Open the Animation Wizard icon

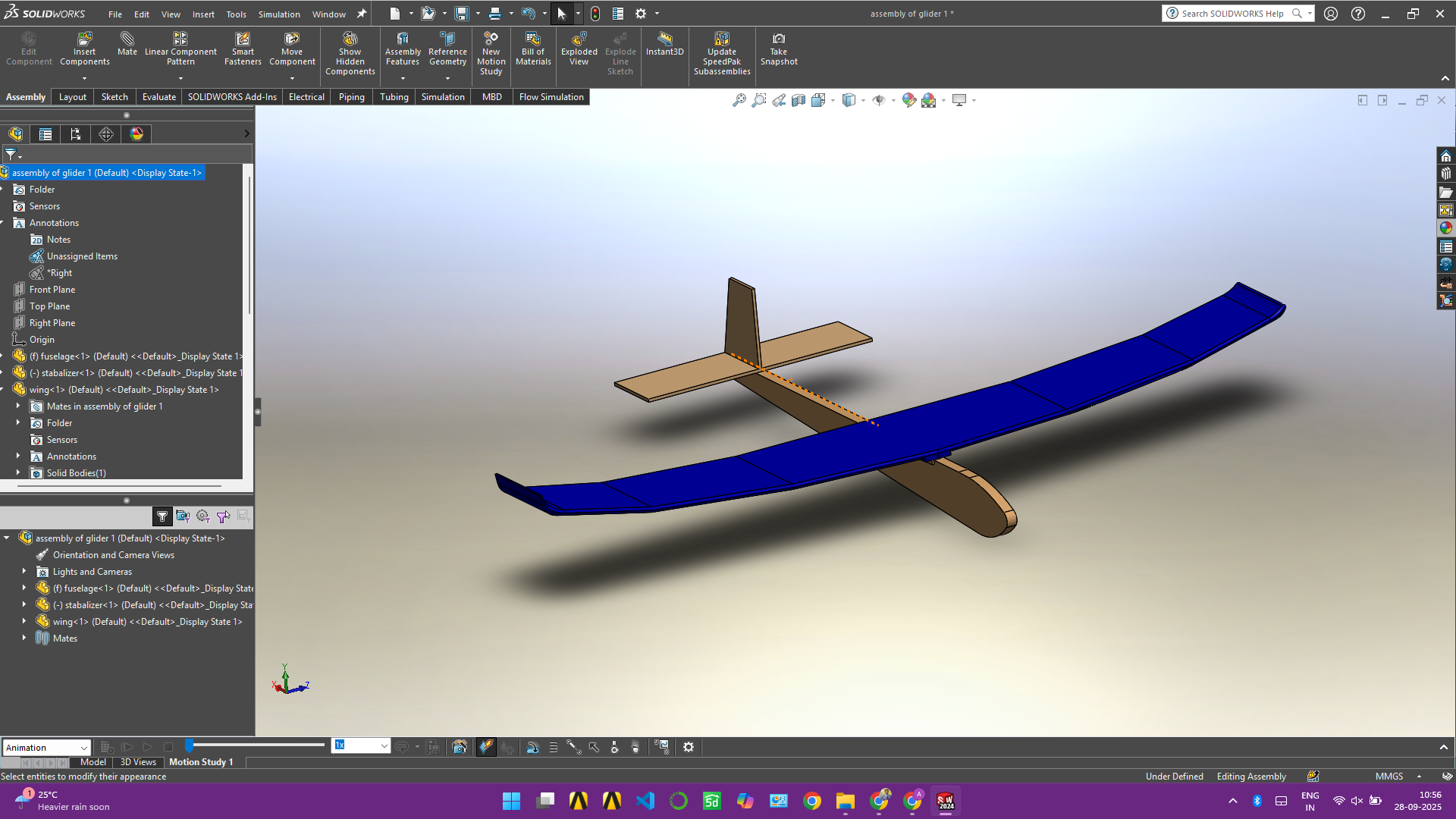(x=460, y=747)
